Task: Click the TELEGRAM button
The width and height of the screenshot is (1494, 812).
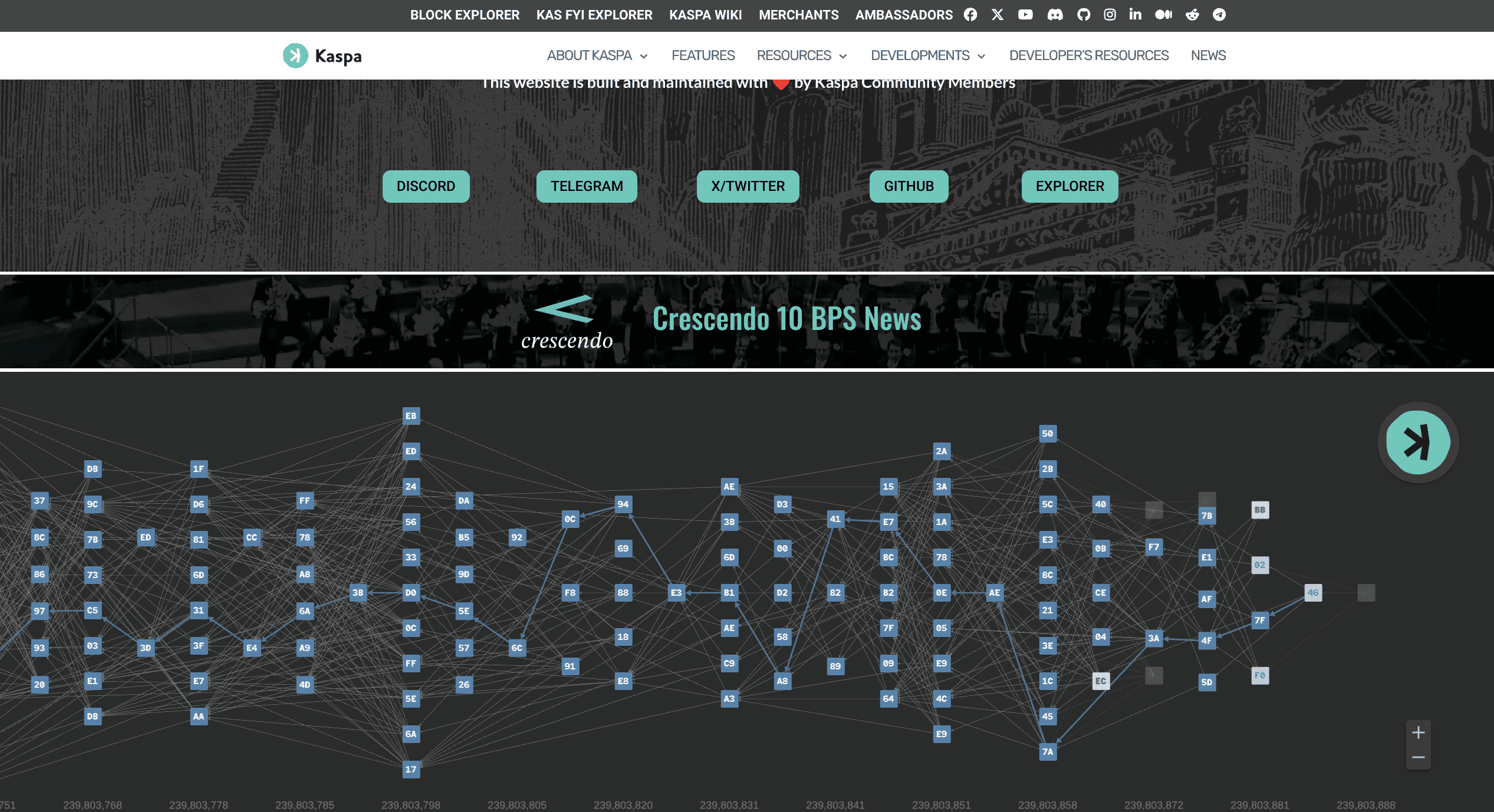Action: 587,186
